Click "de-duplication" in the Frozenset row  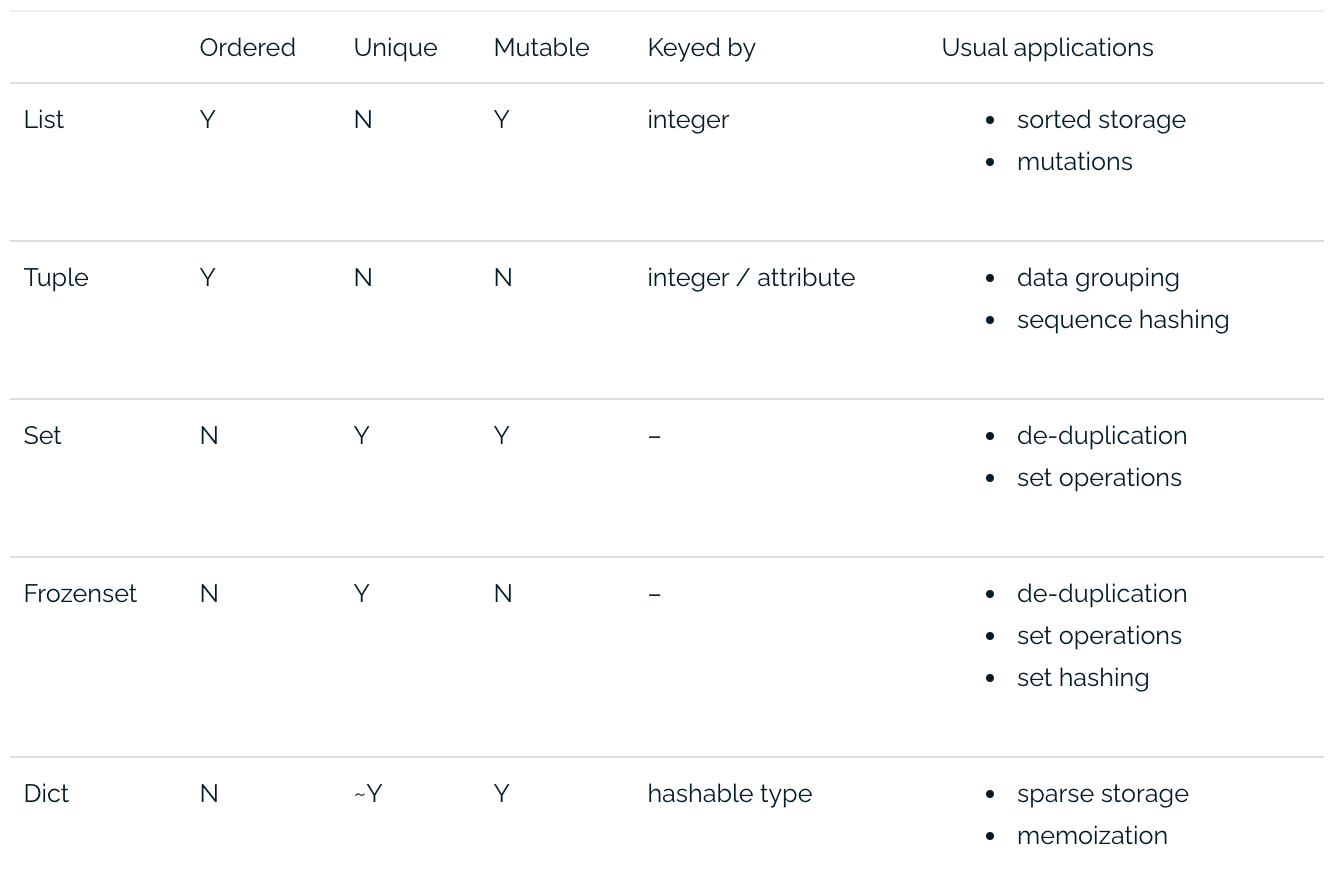(x=1101, y=594)
